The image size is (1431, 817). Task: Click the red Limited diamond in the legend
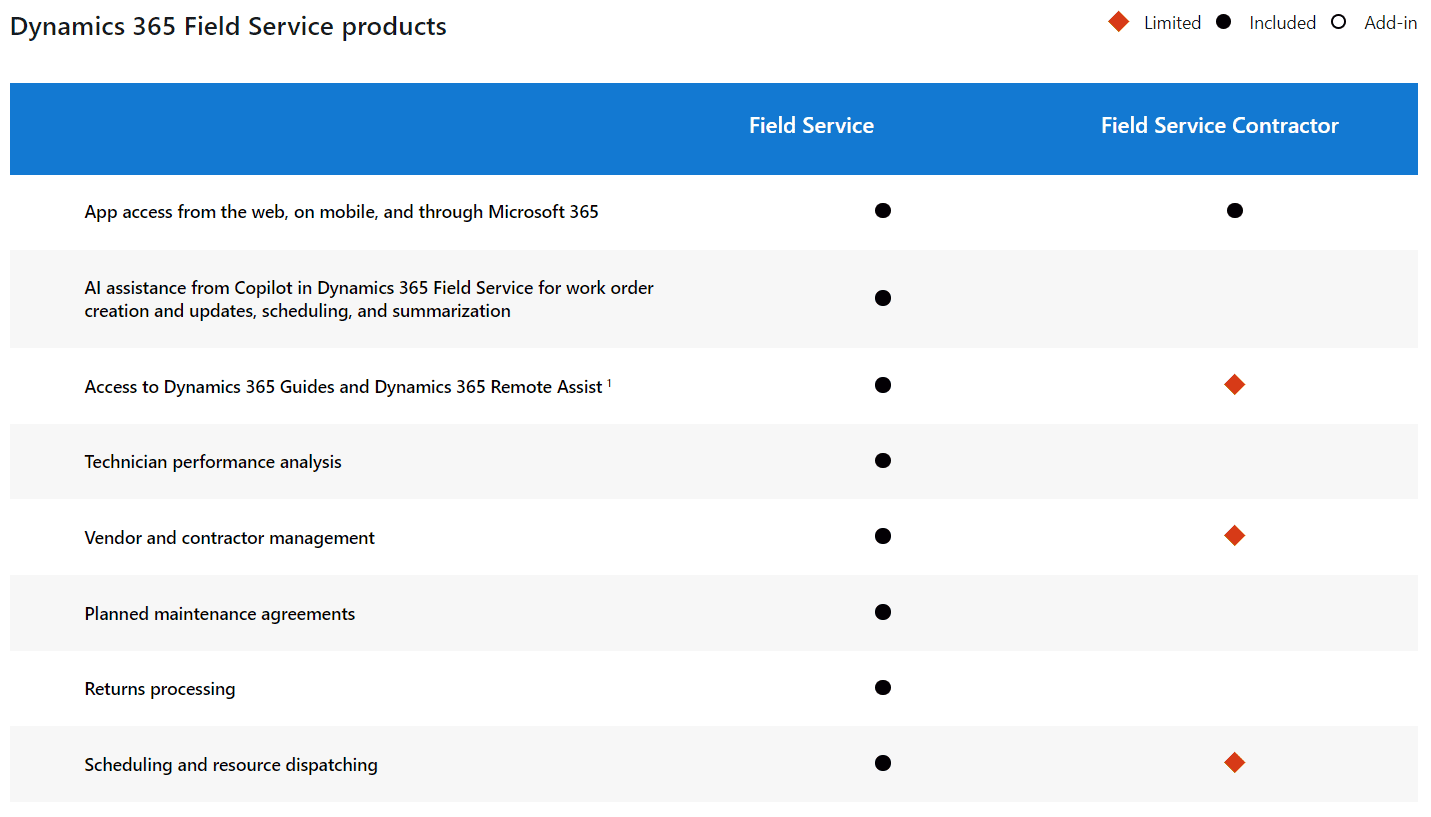pos(1118,22)
